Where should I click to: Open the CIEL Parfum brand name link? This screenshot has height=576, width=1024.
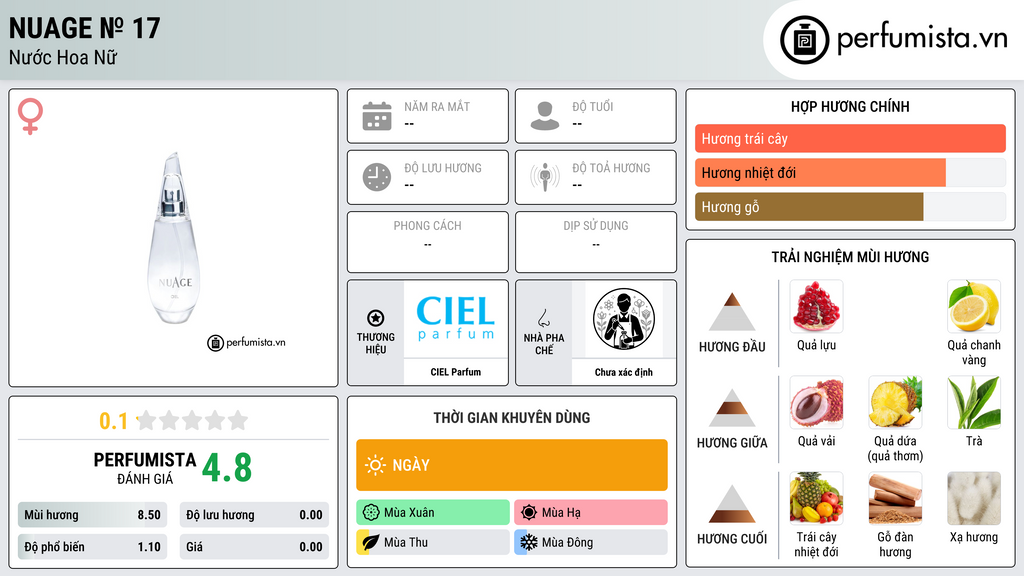[456, 372]
